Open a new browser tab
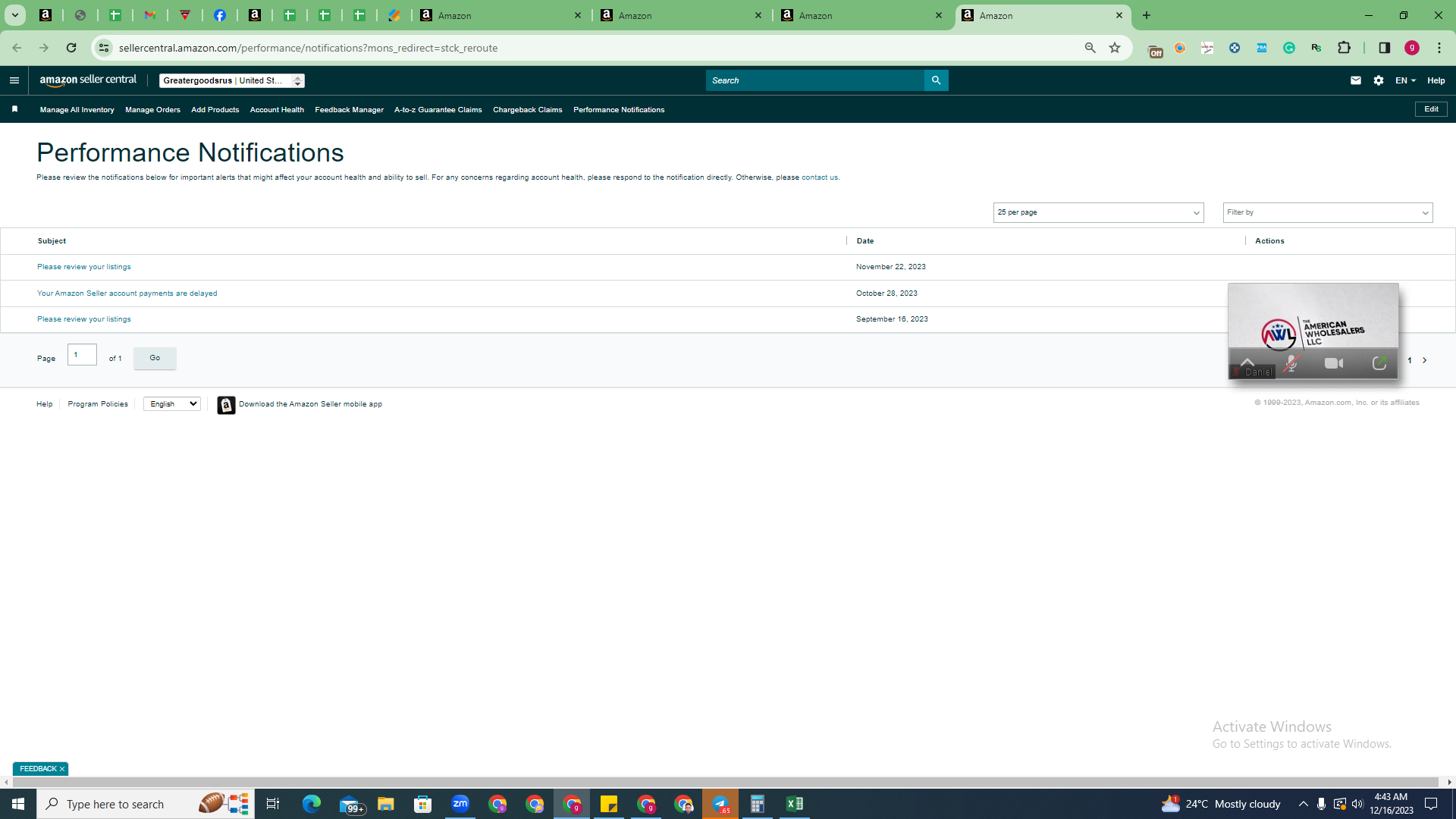Screen dimensions: 1456x819 coord(1147,15)
